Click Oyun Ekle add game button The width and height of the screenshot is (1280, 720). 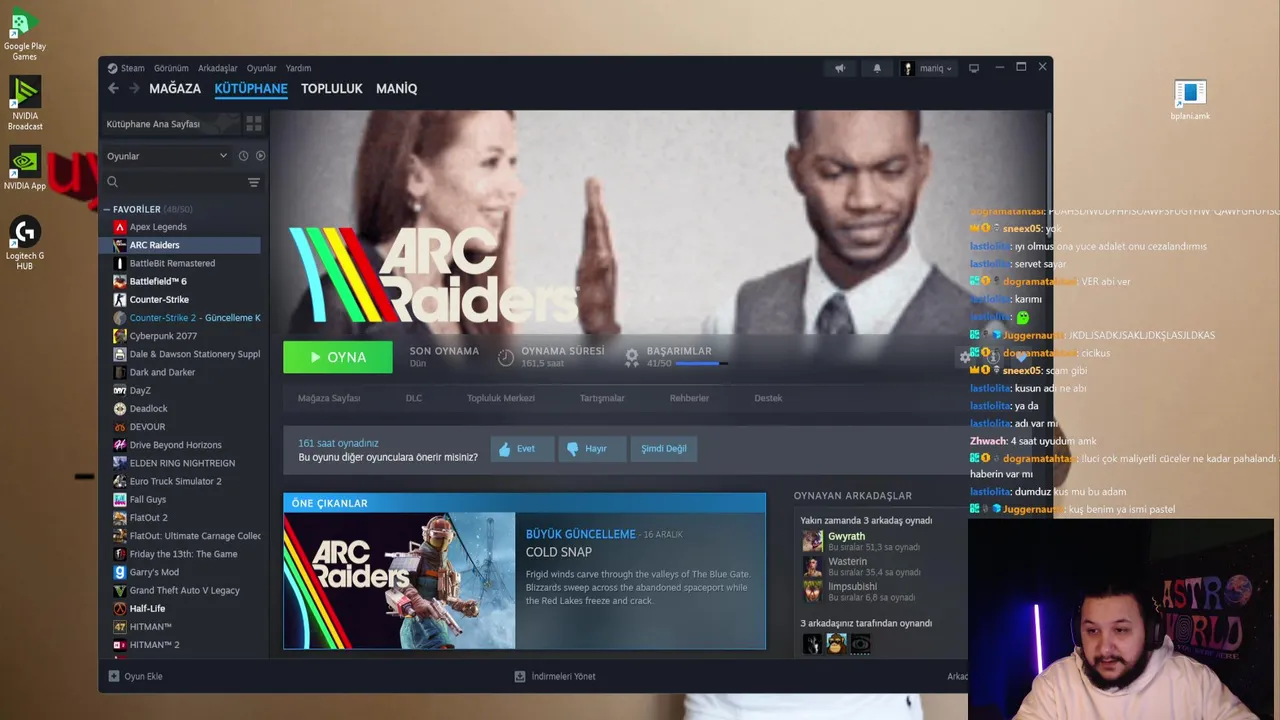point(135,676)
